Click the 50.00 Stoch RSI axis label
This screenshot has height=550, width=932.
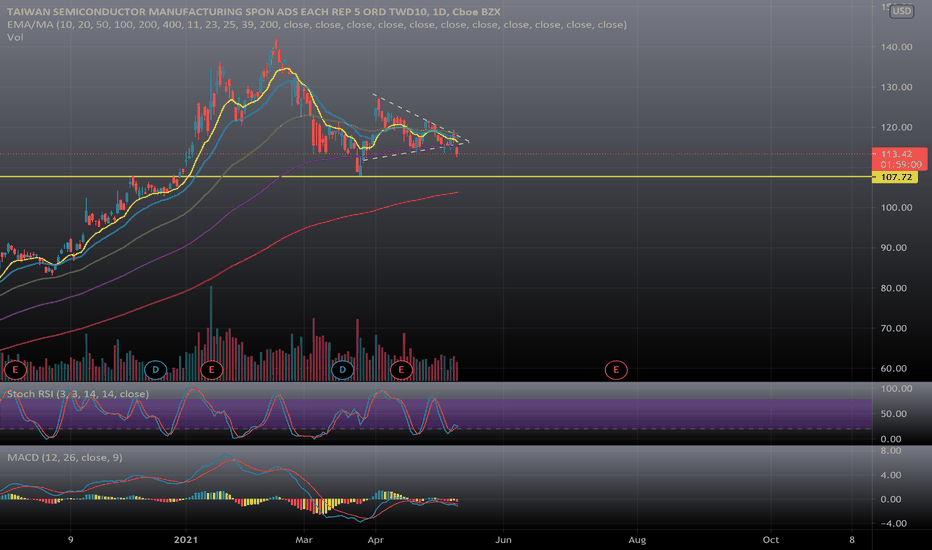[894, 413]
